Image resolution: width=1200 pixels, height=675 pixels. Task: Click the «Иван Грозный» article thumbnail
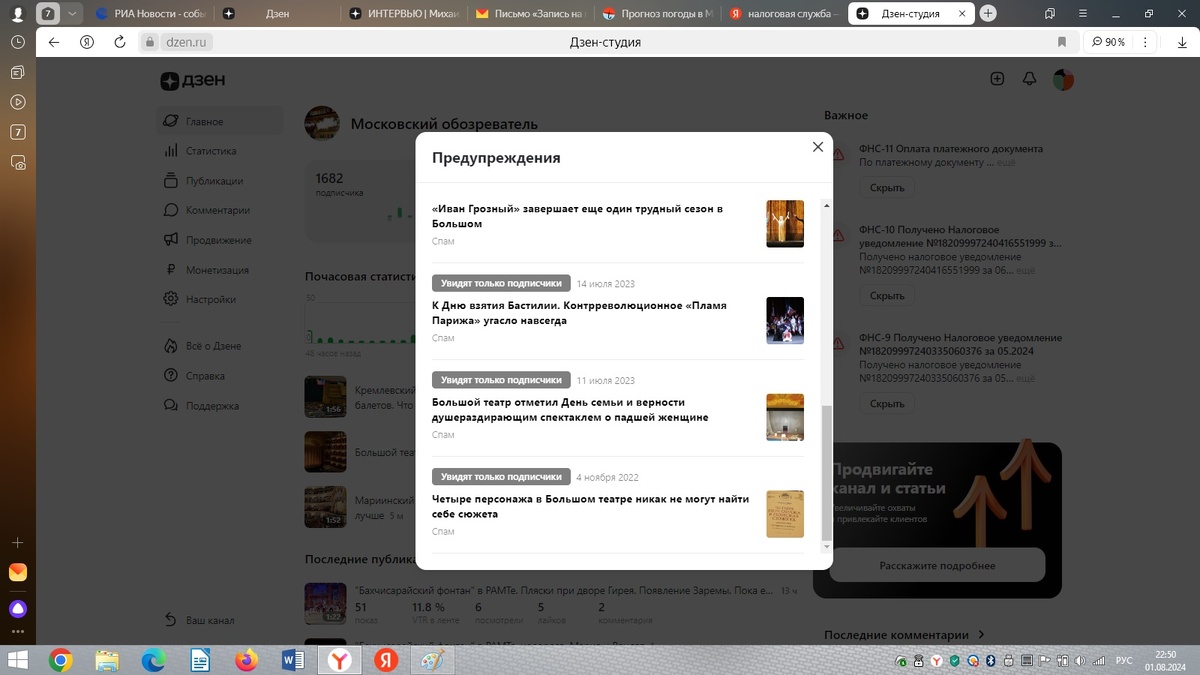pos(785,224)
